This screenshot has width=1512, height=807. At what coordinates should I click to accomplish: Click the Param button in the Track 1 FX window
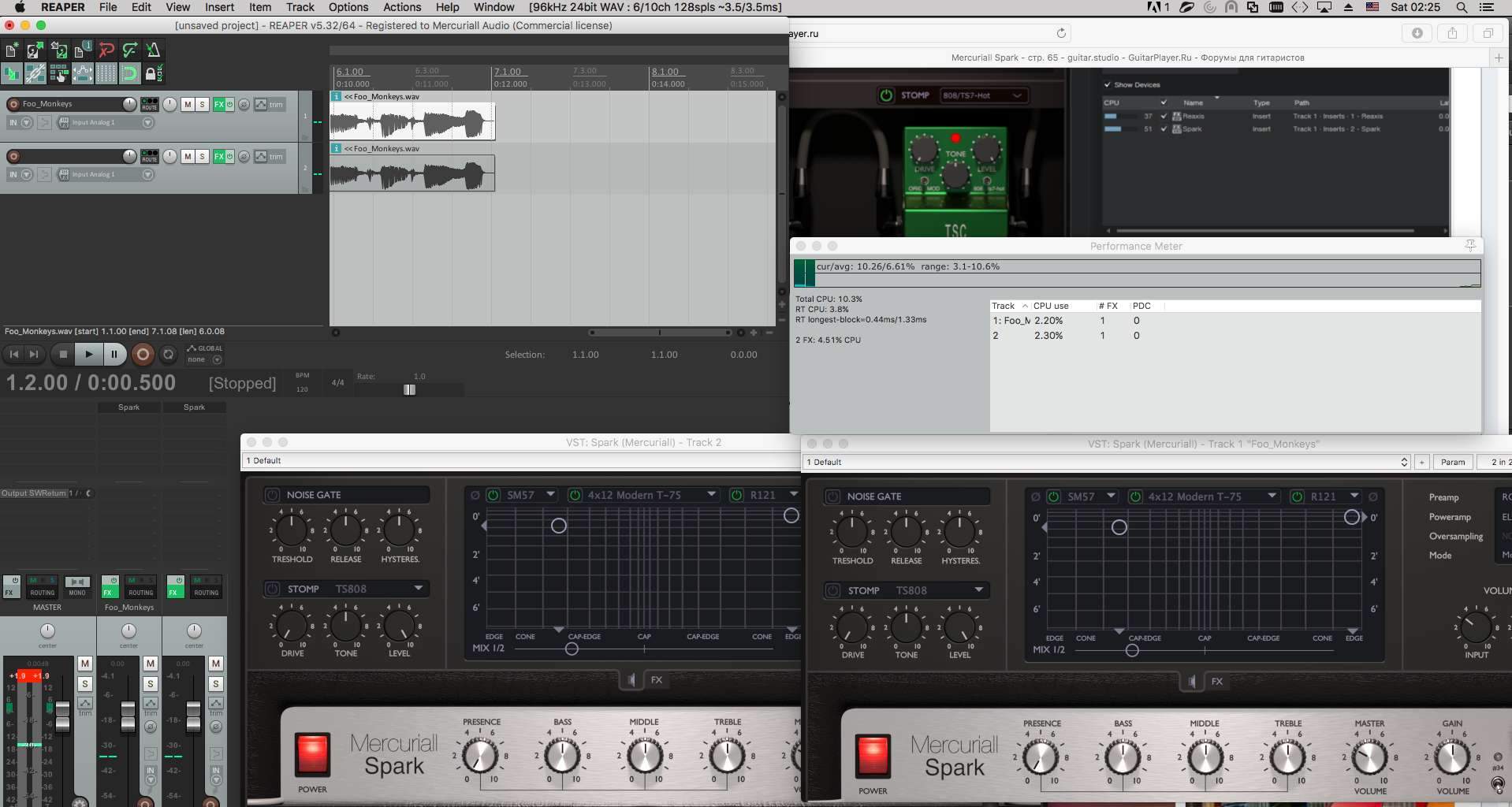pos(1452,462)
